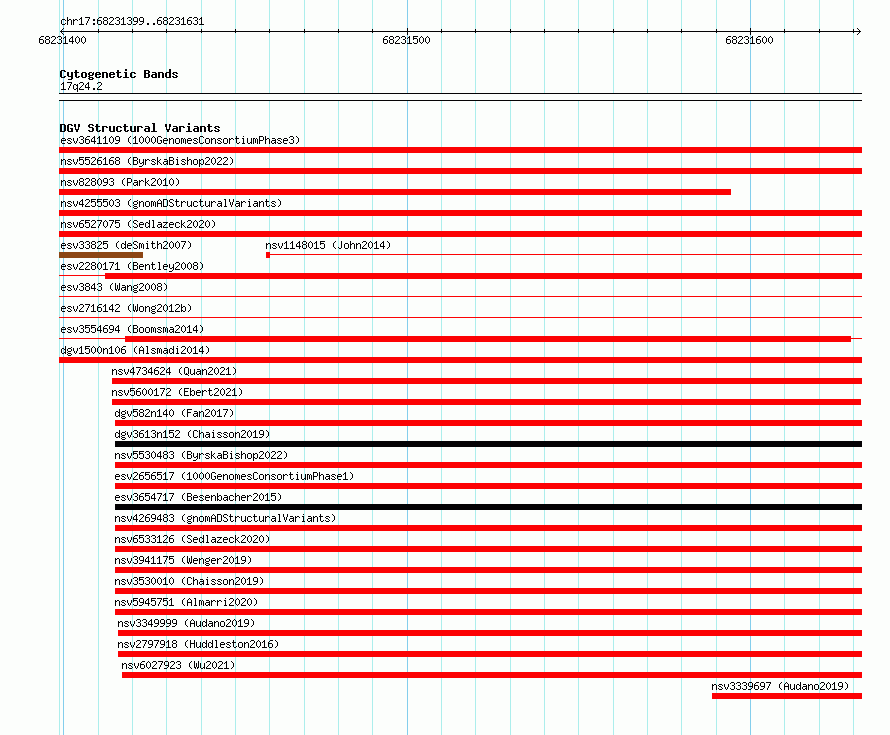890x735 pixels.
Task: Select the esv2716142 (Wong2012b) label
Action: (x=126, y=308)
